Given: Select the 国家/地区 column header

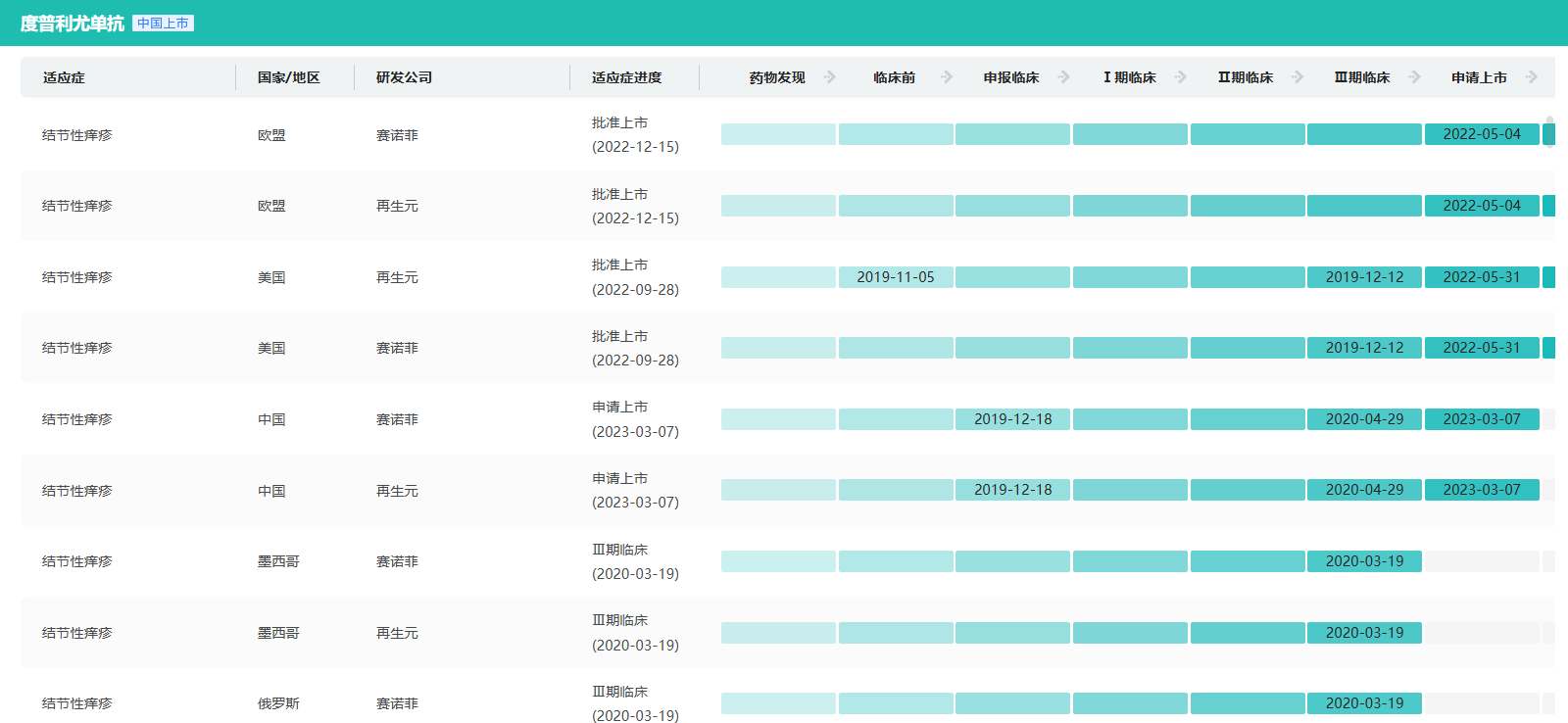Looking at the screenshot, I should click(288, 77).
